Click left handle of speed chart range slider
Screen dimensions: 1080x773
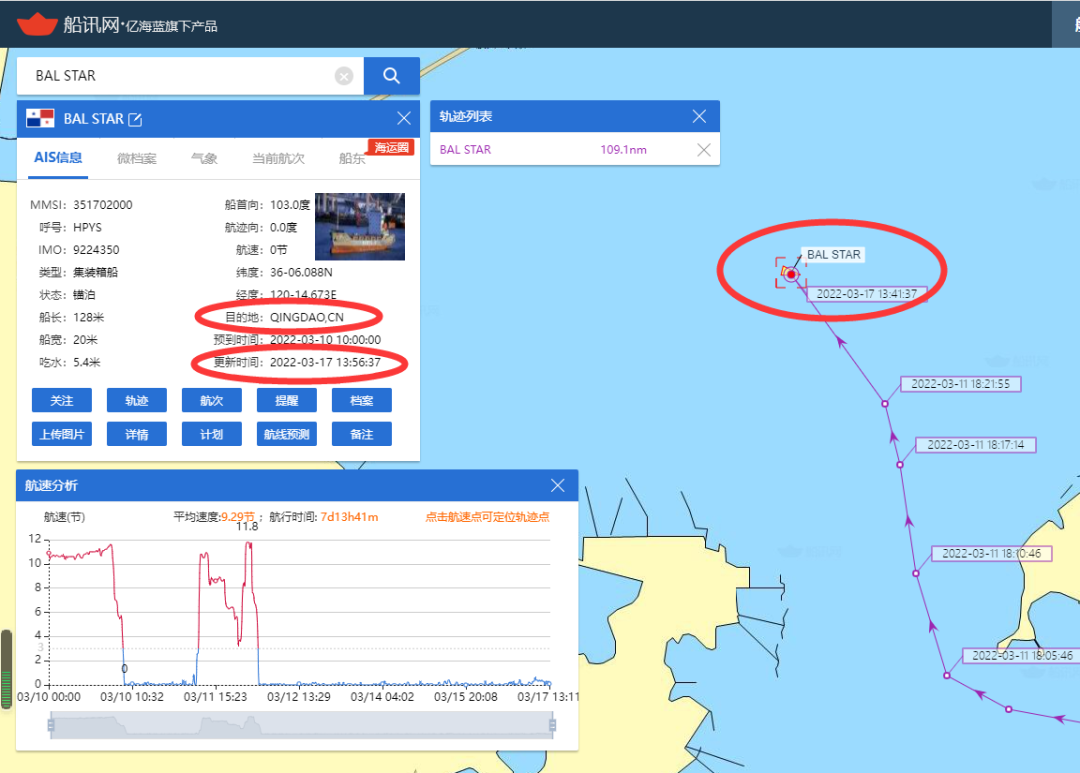[x=51, y=724]
